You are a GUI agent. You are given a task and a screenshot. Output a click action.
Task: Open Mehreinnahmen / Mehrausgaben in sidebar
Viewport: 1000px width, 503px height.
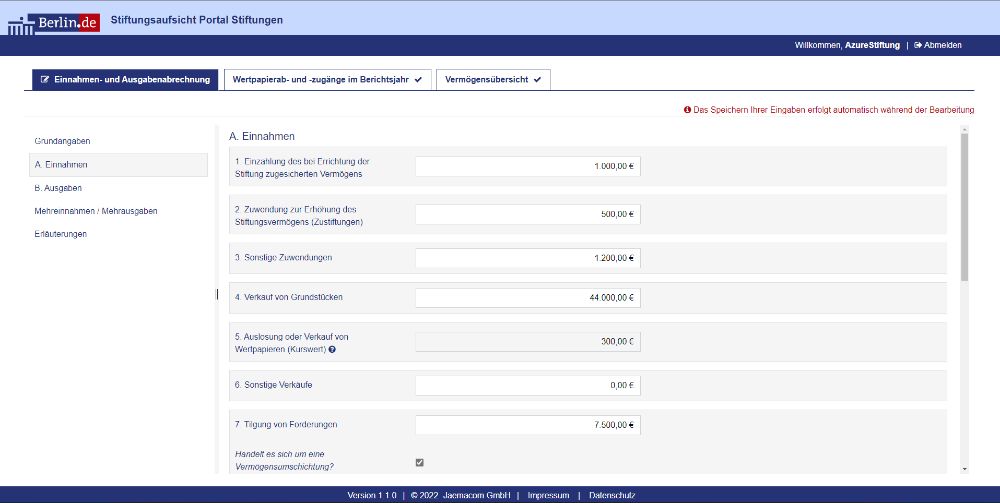[x=96, y=211]
